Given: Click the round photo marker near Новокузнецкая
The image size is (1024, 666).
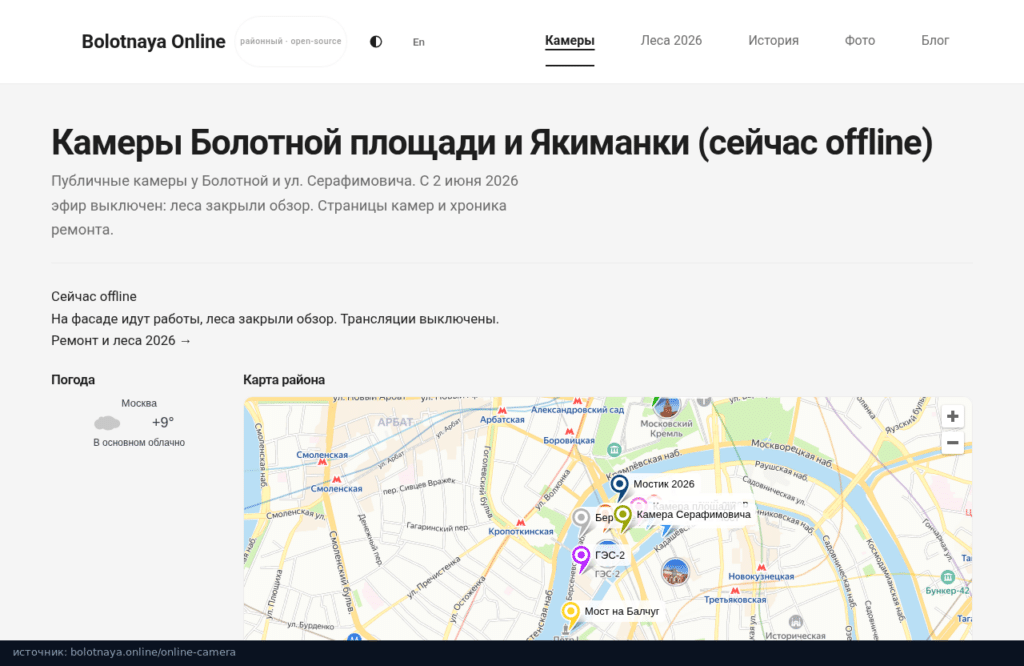Looking at the screenshot, I should (x=675, y=573).
